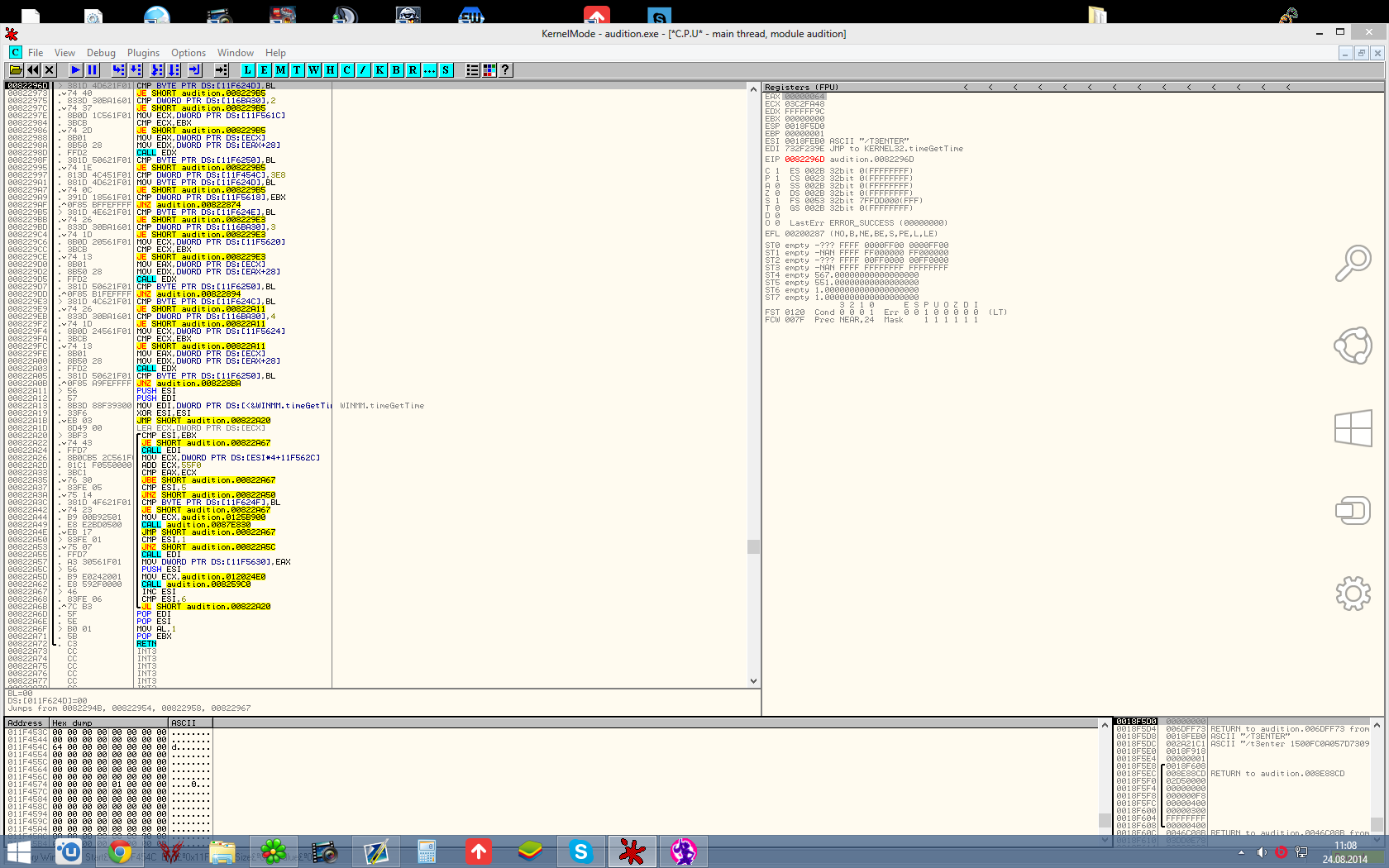Open a new executable file via toolbar
Image resolution: width=1389 pixels, height=868 pixels.
point(16,70)
